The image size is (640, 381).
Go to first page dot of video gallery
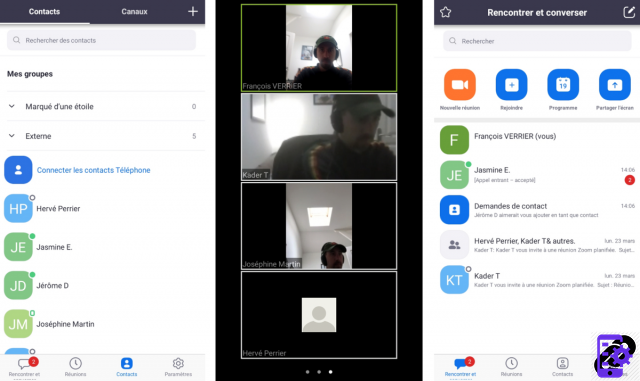pos(307,372)
